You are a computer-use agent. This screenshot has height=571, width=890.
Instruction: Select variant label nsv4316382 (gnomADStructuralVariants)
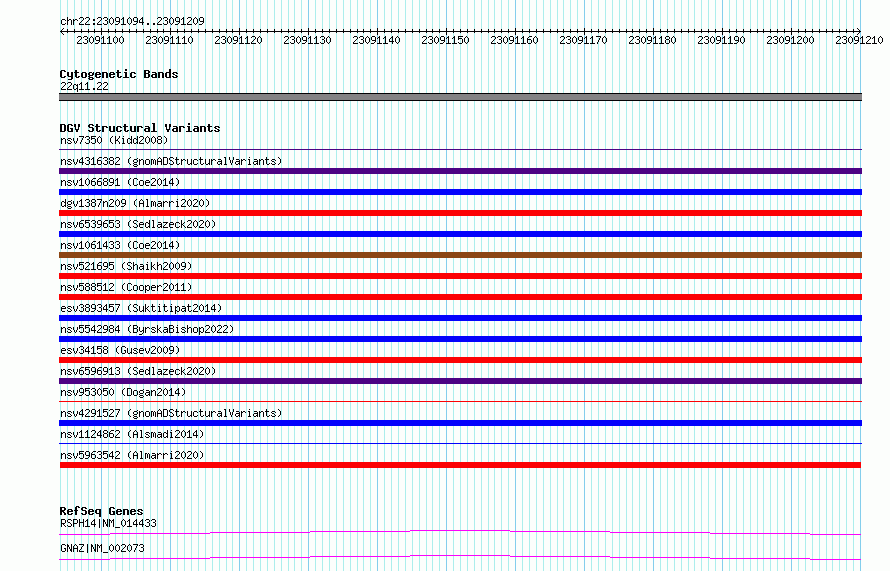171,161
